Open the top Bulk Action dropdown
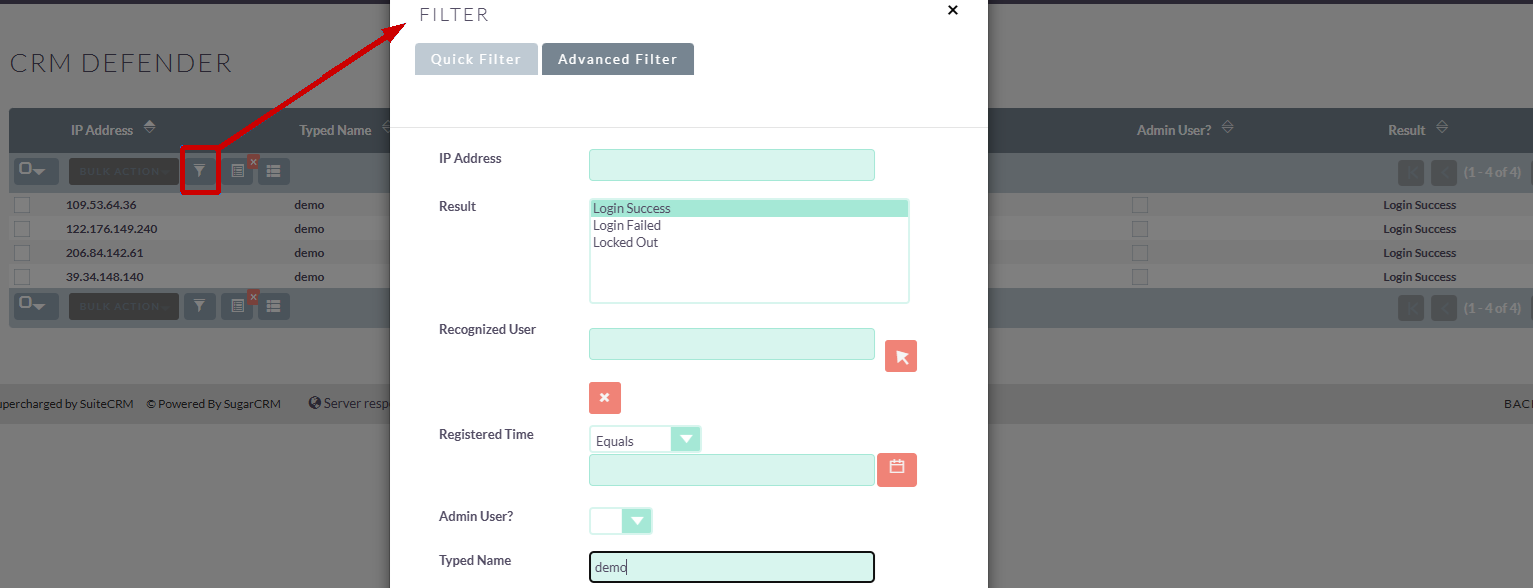 (x=123, y=171)
